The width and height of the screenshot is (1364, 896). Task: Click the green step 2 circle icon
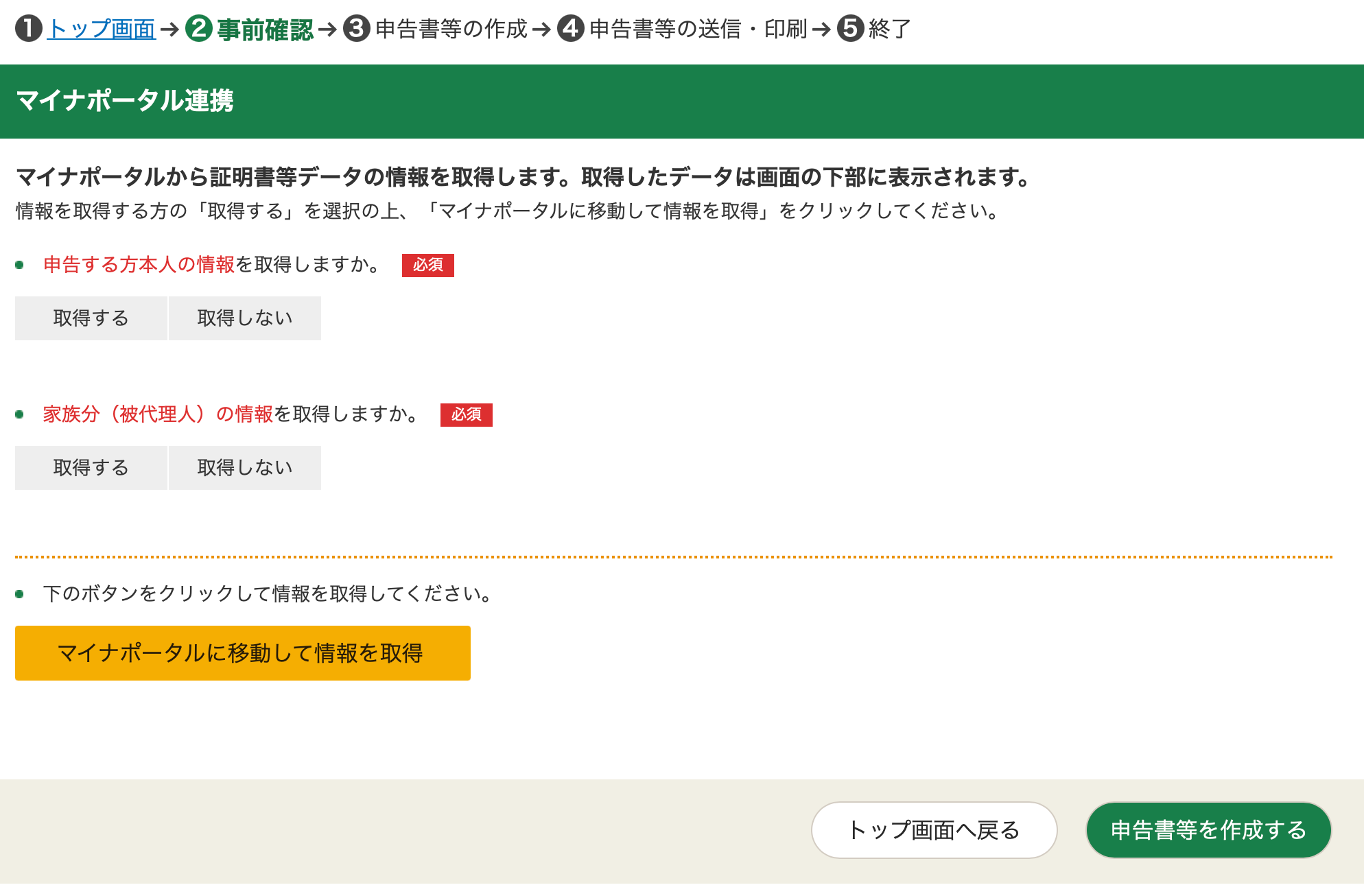tap(199, 29)
